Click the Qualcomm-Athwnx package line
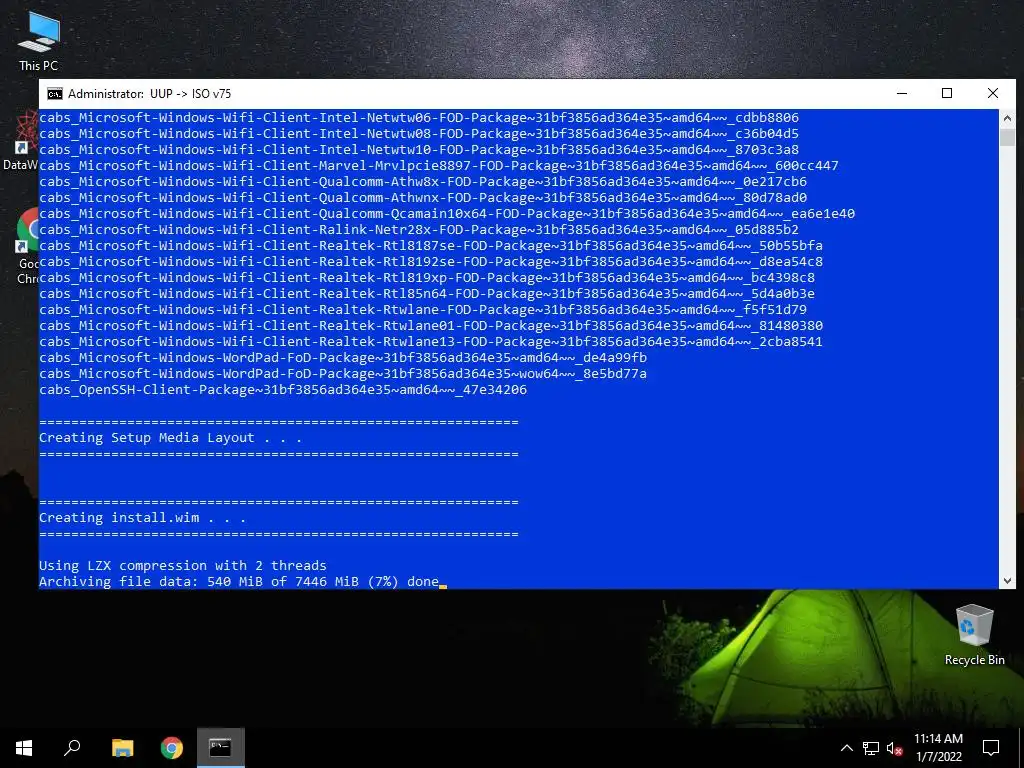Viewport: 1024px width, 768px height. pos(423,198)
